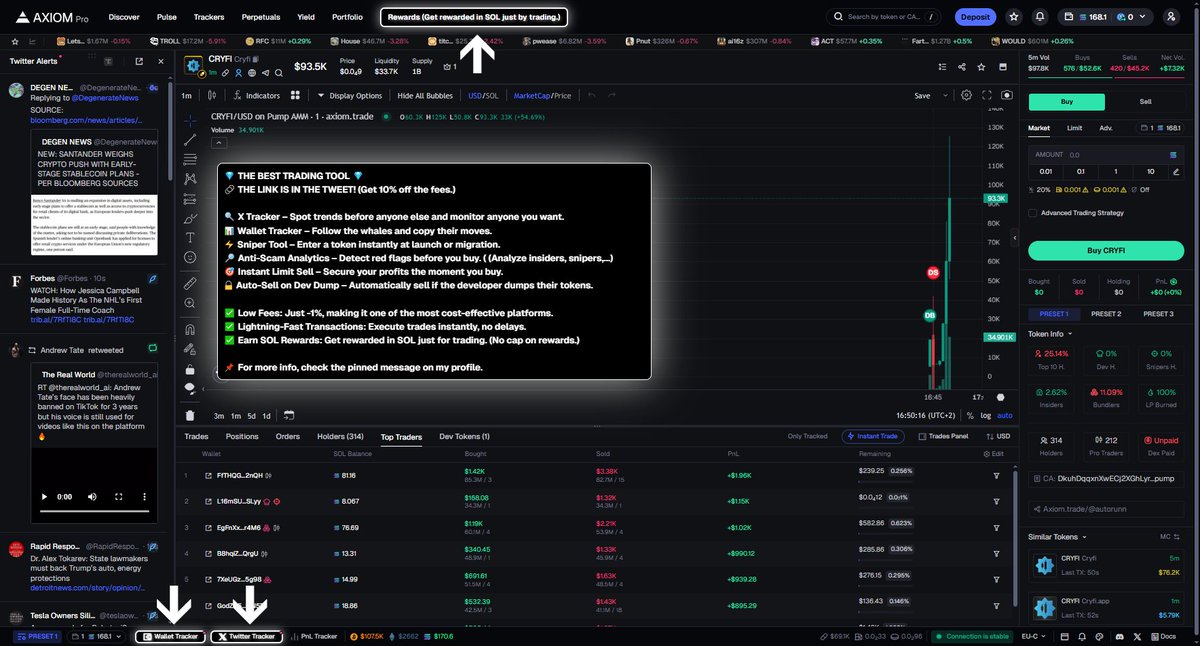Select the text annotation tool on chart
Image resolution: width=1200 pixels, height=646 pixels.
coord(190,237)
